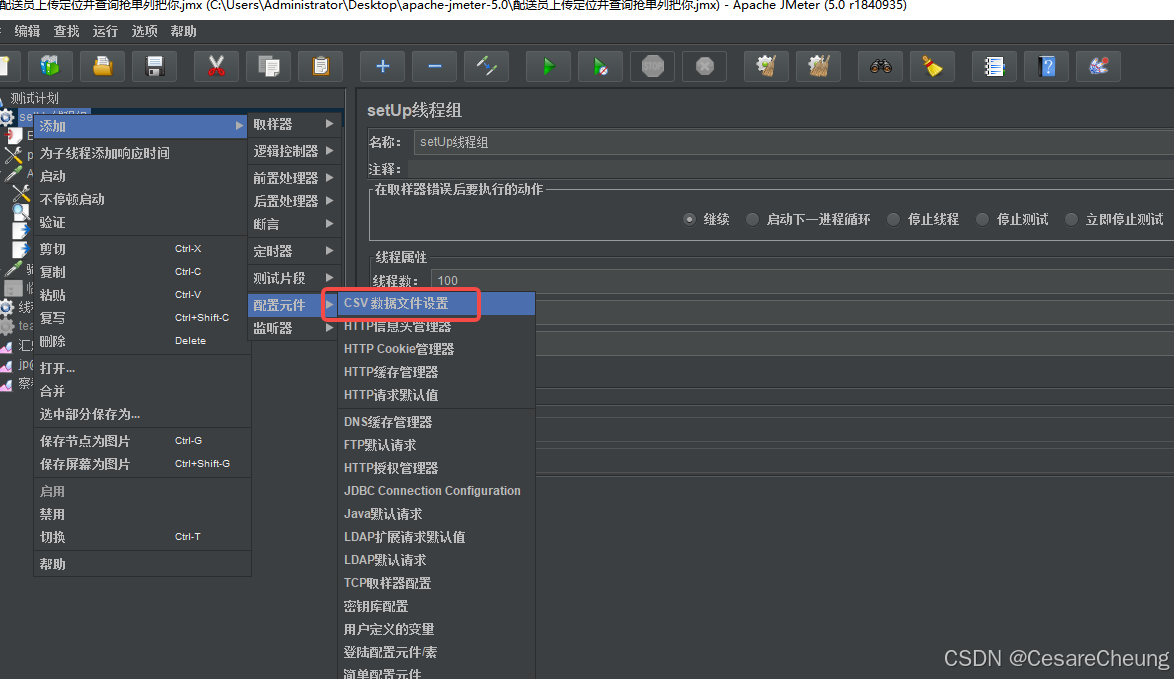Choose 验证 context menu item

[142, 222]
